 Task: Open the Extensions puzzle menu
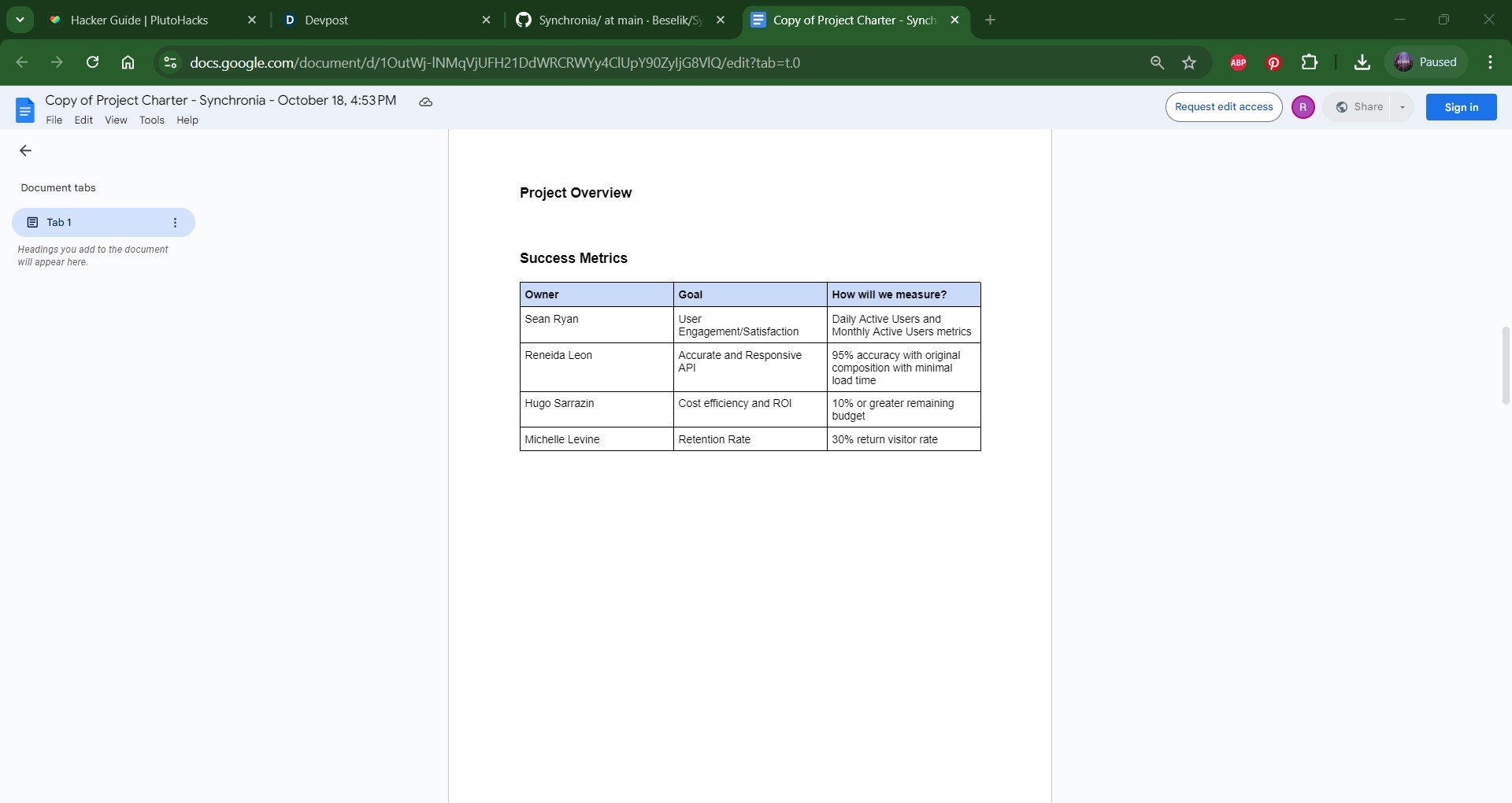(x=1310, y=62)
